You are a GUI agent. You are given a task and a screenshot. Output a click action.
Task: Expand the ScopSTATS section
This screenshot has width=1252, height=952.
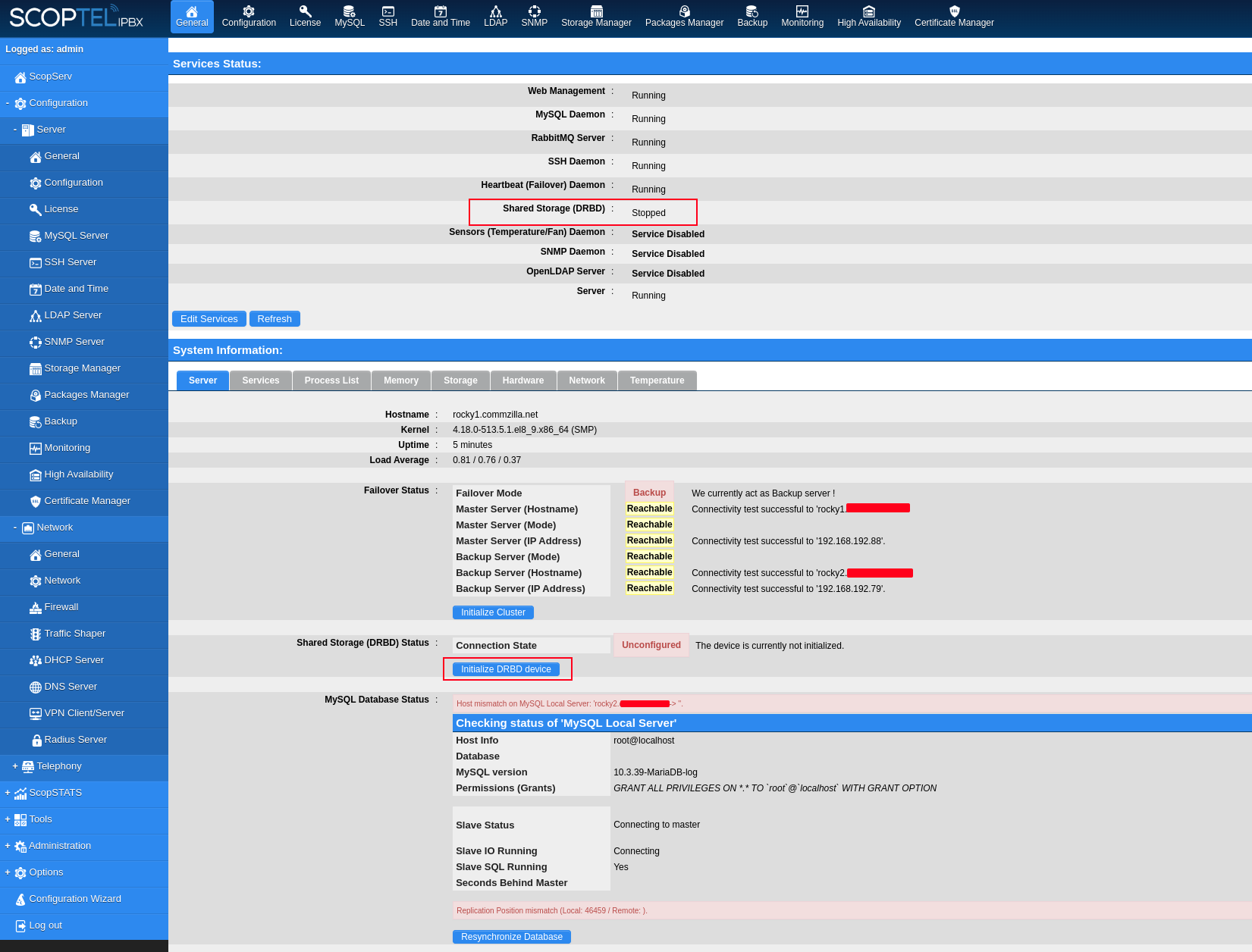pos(8,793)
